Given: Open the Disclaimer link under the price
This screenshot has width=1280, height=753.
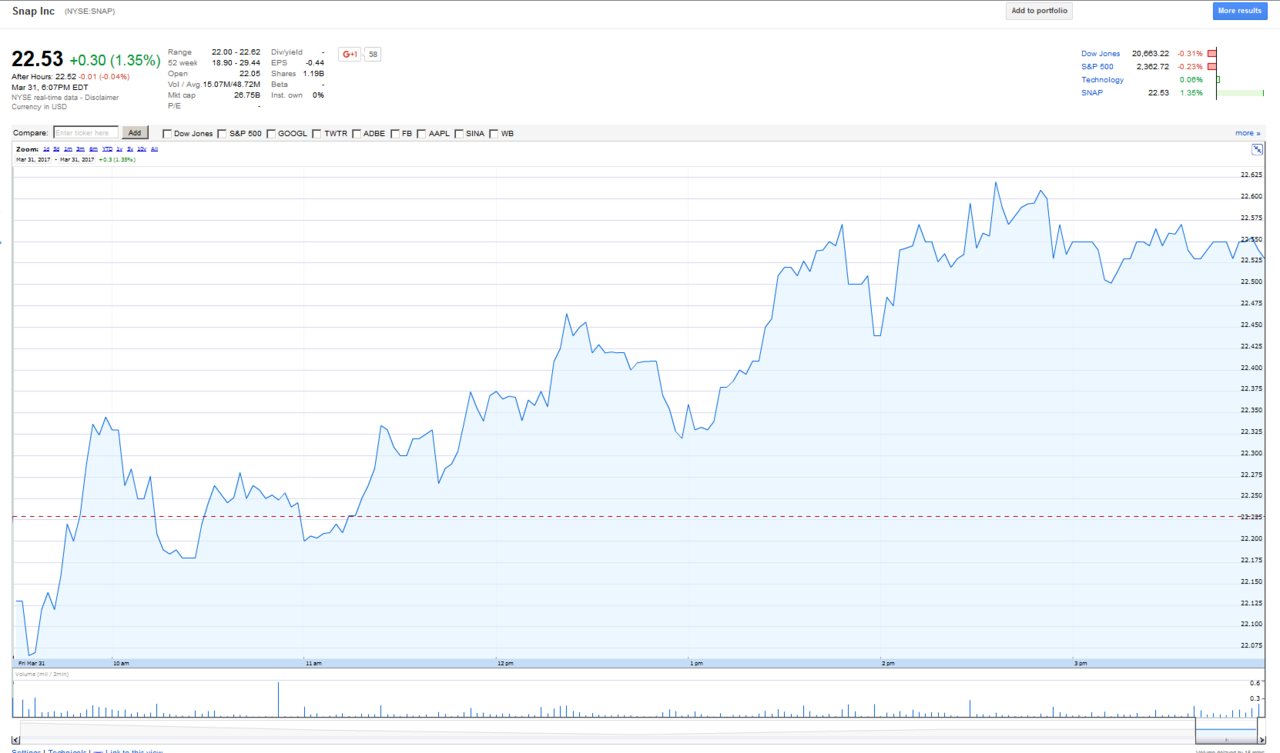Looking at the screenshot, I should [x=102, y=97].
